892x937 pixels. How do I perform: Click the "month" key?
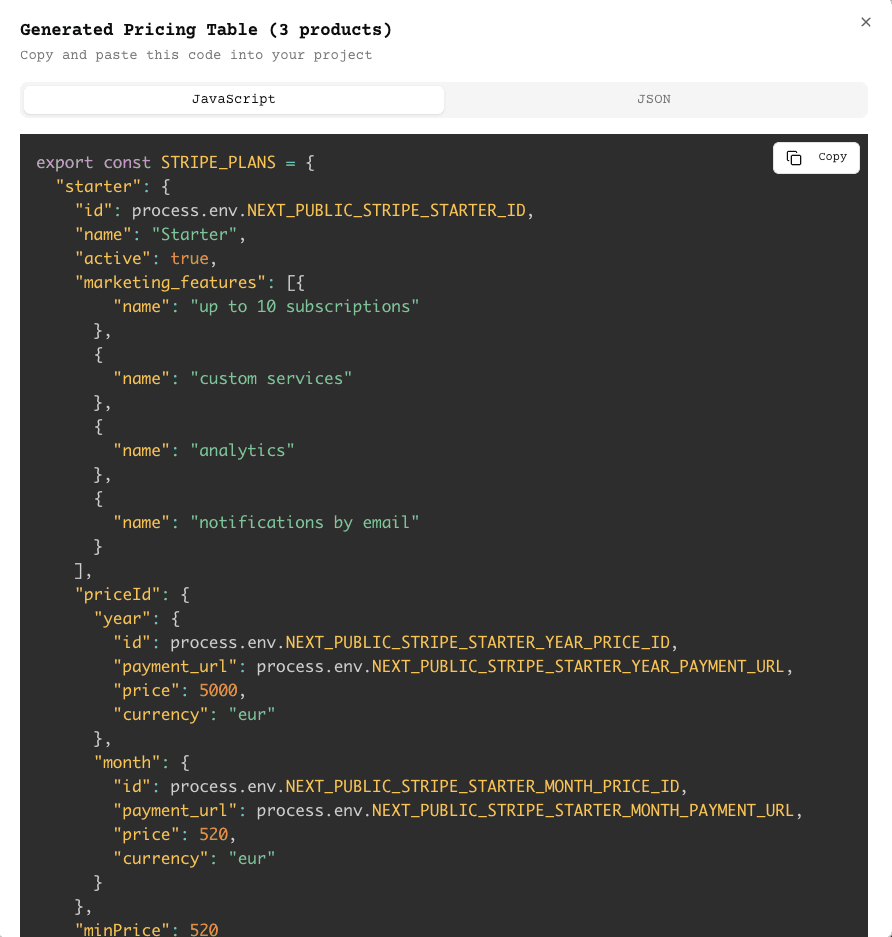point(127,763)
